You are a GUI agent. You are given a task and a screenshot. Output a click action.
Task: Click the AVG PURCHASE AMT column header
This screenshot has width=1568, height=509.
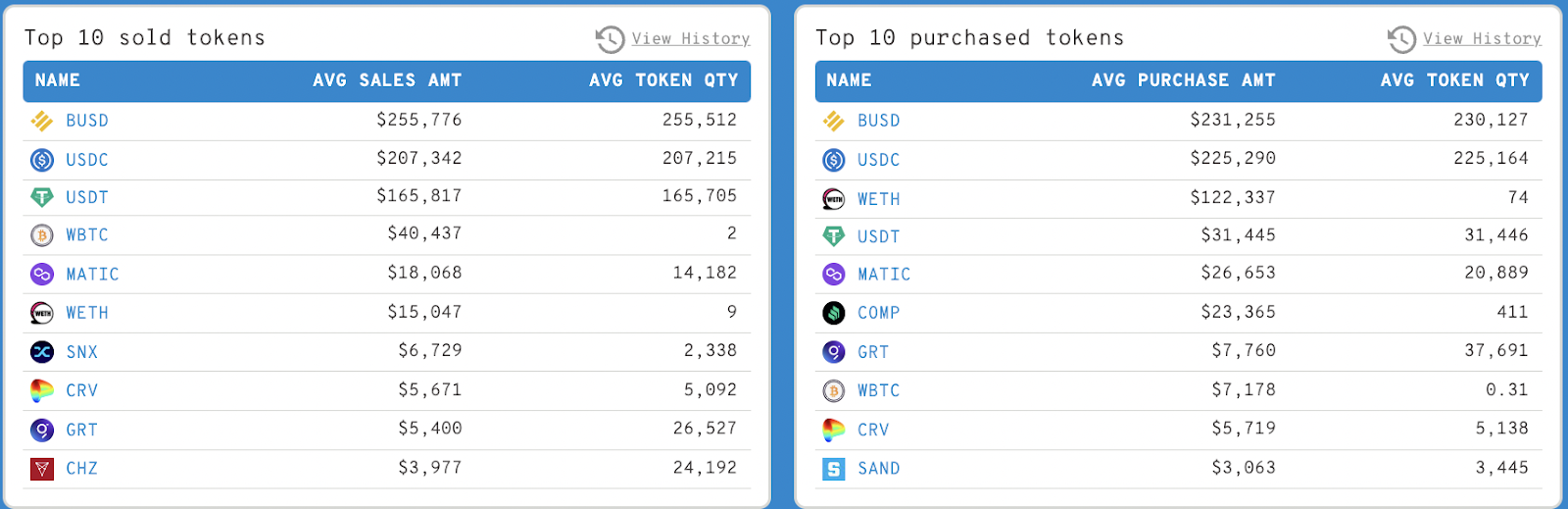click(x=1184, y=80)
